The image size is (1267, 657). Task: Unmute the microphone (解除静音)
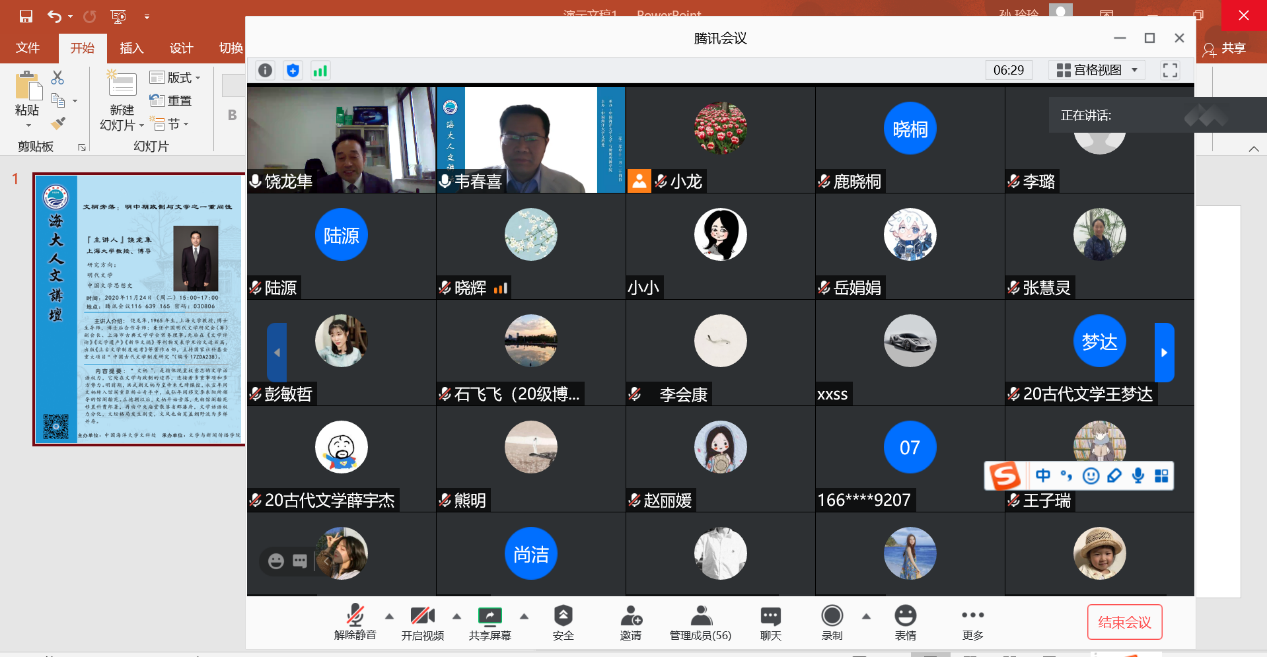click(355, 622)
